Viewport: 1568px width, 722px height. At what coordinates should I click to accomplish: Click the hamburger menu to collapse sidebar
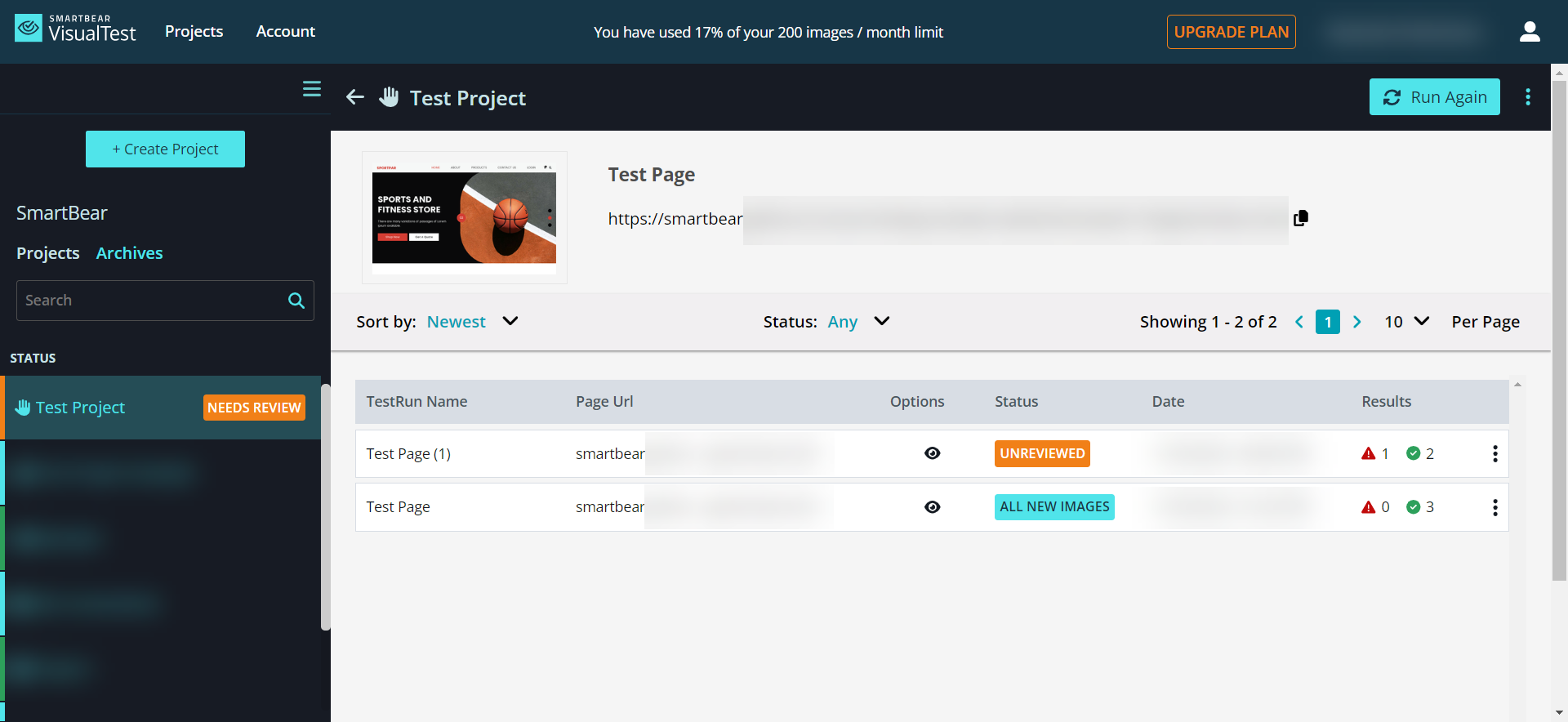[x=311, y=89]
